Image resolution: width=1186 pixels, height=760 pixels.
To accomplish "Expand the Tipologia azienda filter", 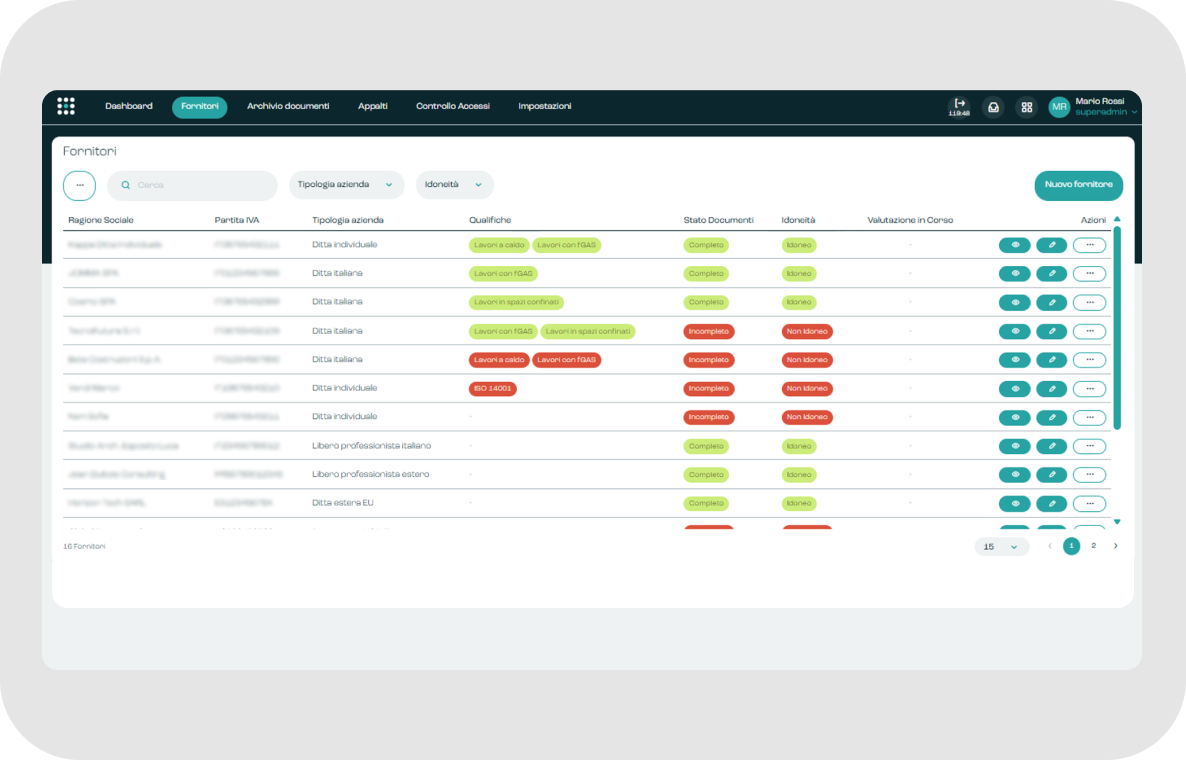I will (x=346, y=185).
